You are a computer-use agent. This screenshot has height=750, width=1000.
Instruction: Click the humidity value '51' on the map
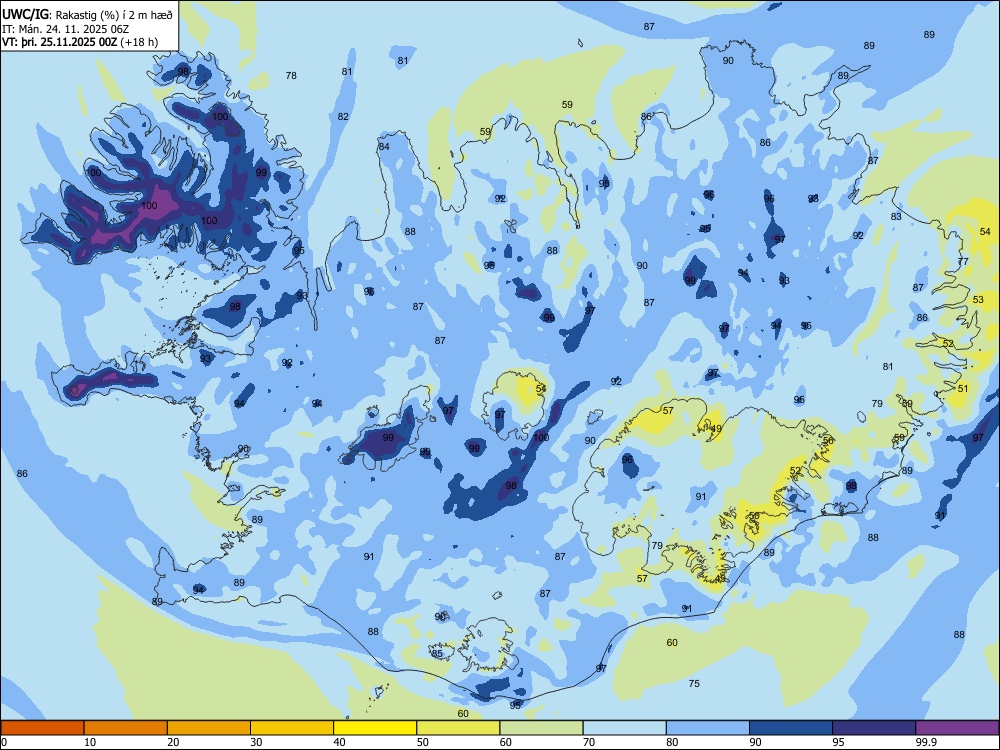coord(963,388)
